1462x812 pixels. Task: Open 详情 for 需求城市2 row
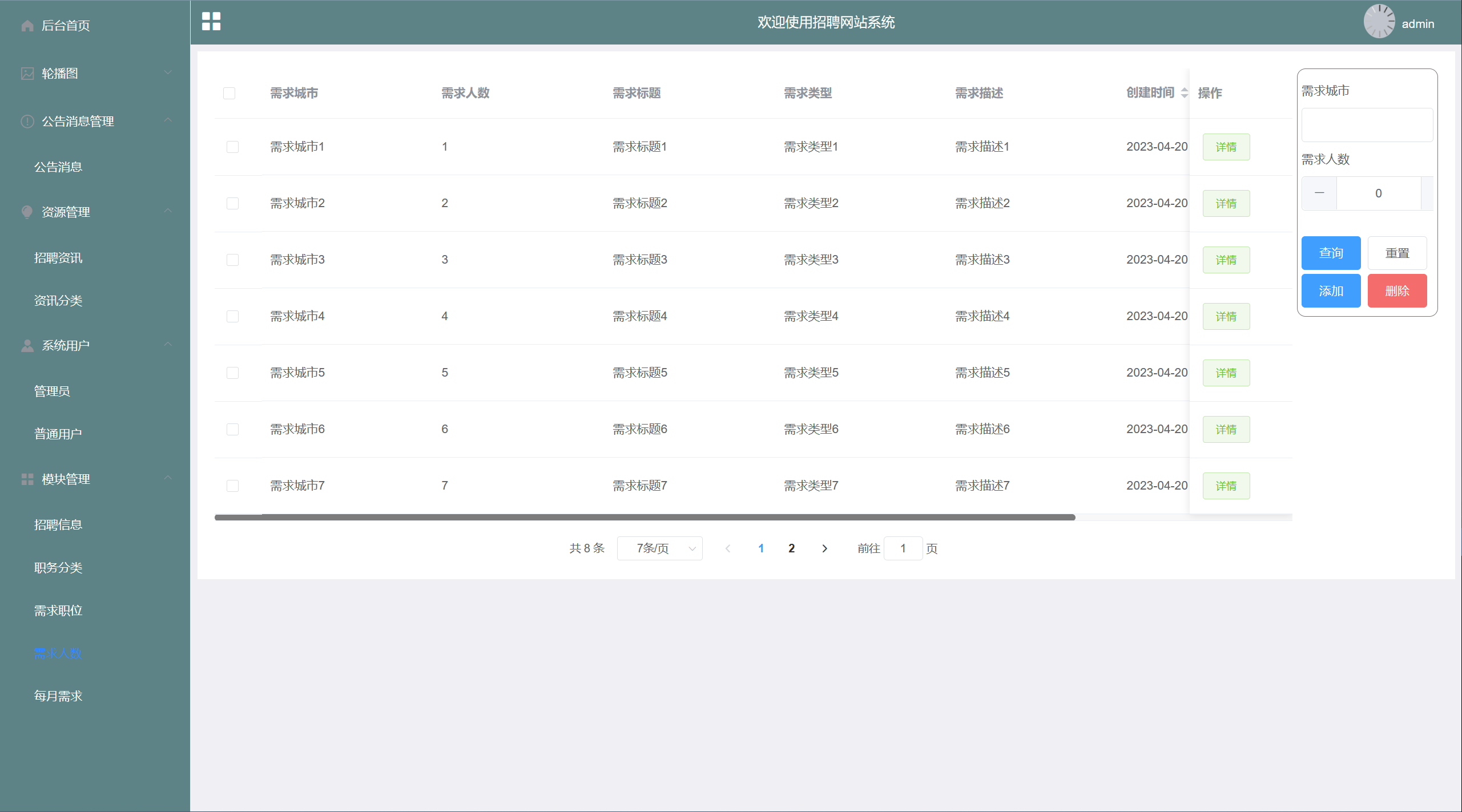pyautogui.click(x=1226, y=204)
